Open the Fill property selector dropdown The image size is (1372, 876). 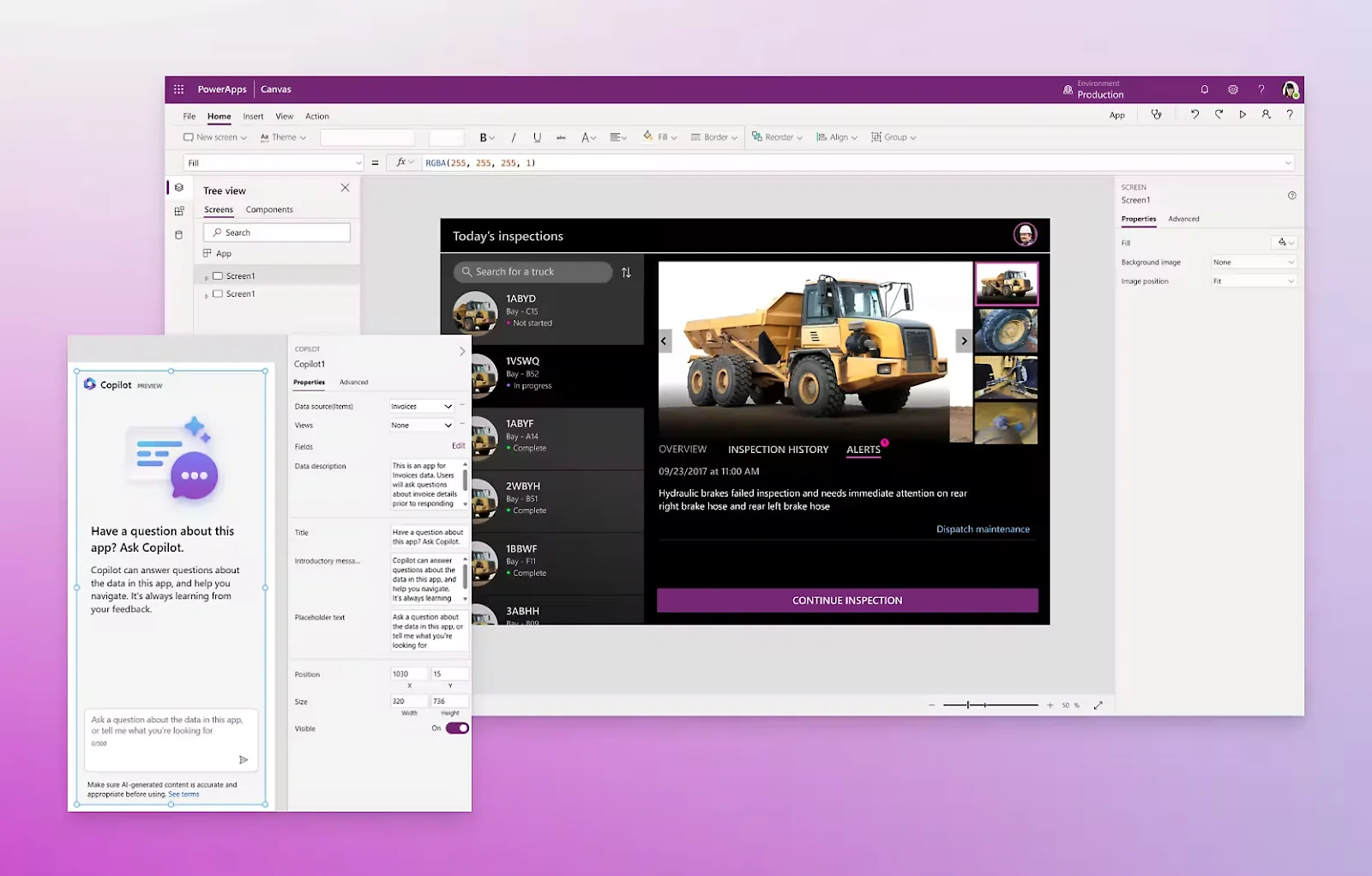pyautogui.click(x=274, y=163)
